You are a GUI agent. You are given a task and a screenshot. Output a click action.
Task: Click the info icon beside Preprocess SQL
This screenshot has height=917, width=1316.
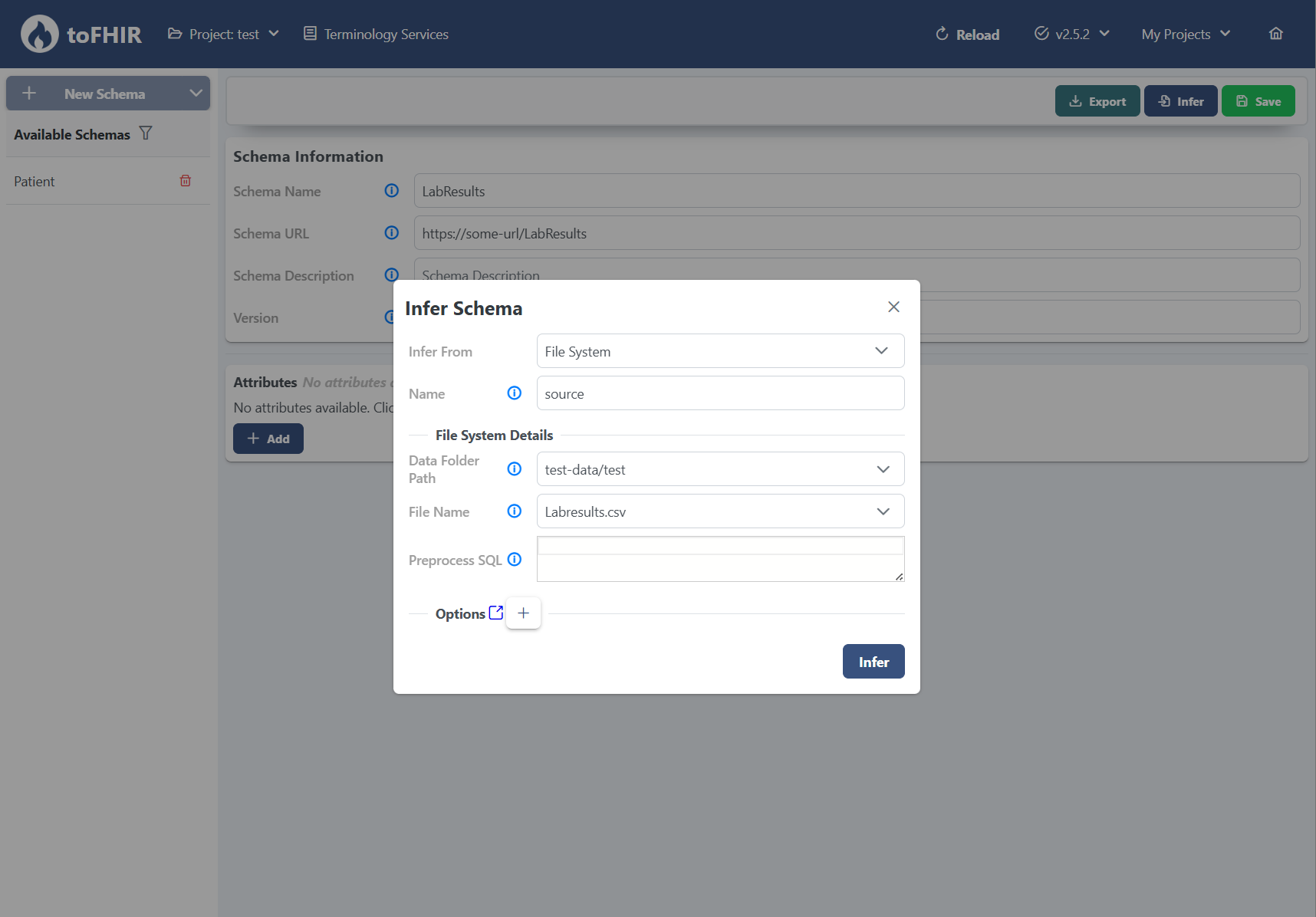coord(515,560)
